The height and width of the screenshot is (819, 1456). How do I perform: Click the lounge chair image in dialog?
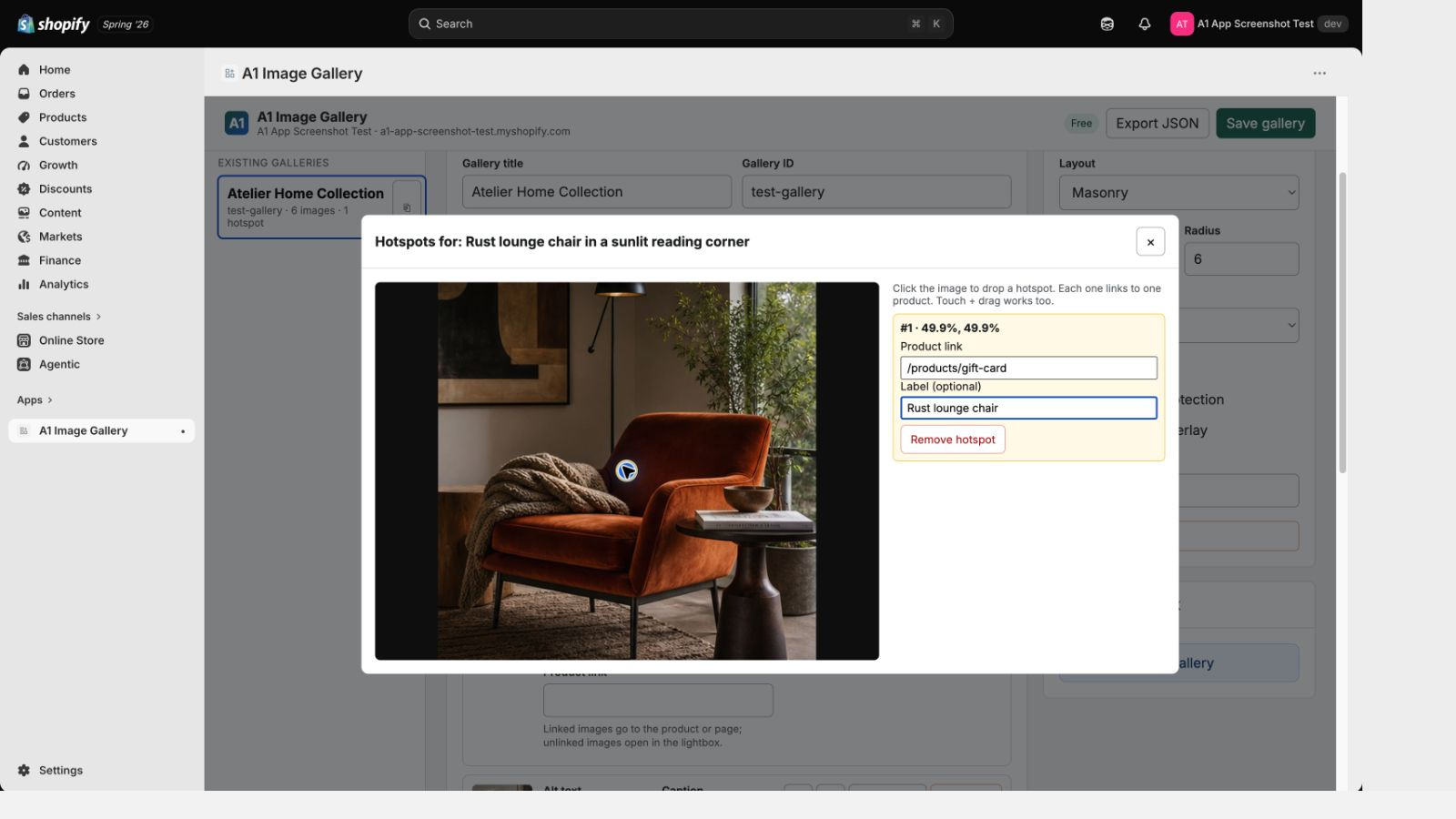[627, 471]
